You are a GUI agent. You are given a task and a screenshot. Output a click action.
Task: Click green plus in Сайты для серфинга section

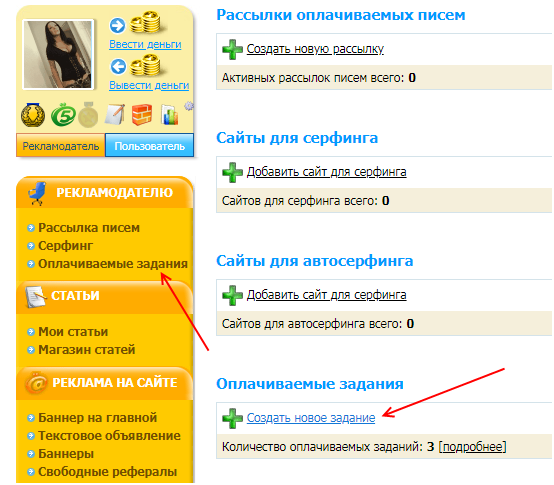tap(232, 172)
